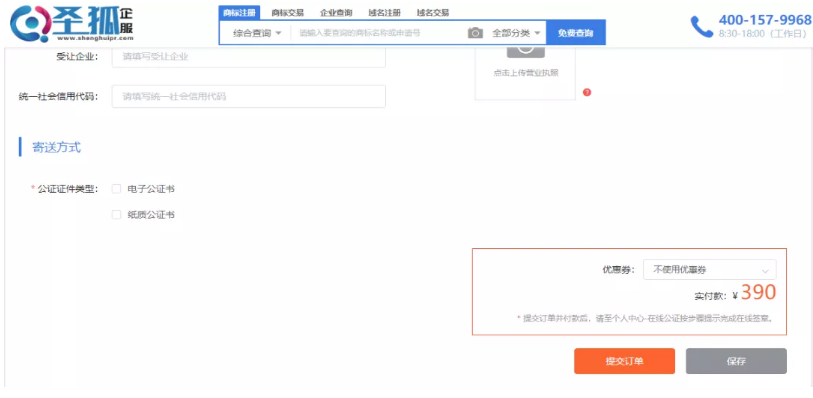
Task: Check the 电子公证书 checkbox
Action: click(116, 189)
